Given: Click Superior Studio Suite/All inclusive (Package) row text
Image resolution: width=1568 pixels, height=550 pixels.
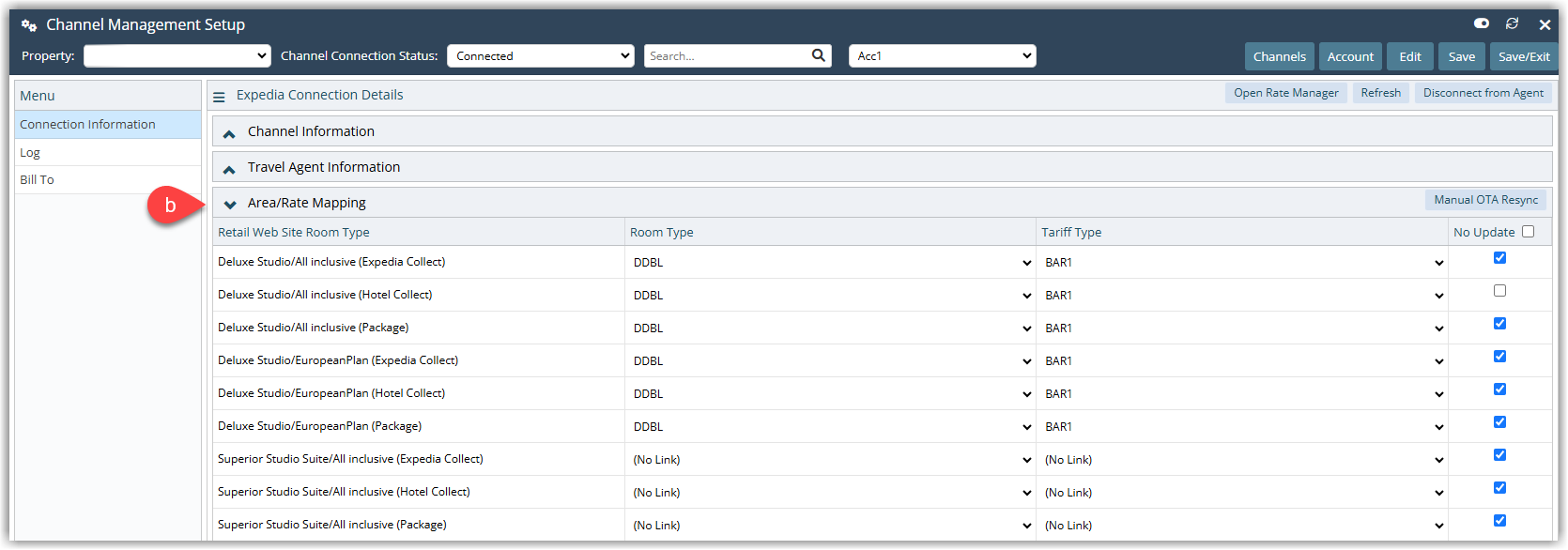Looking at the screenshot, I should [332, 525].
